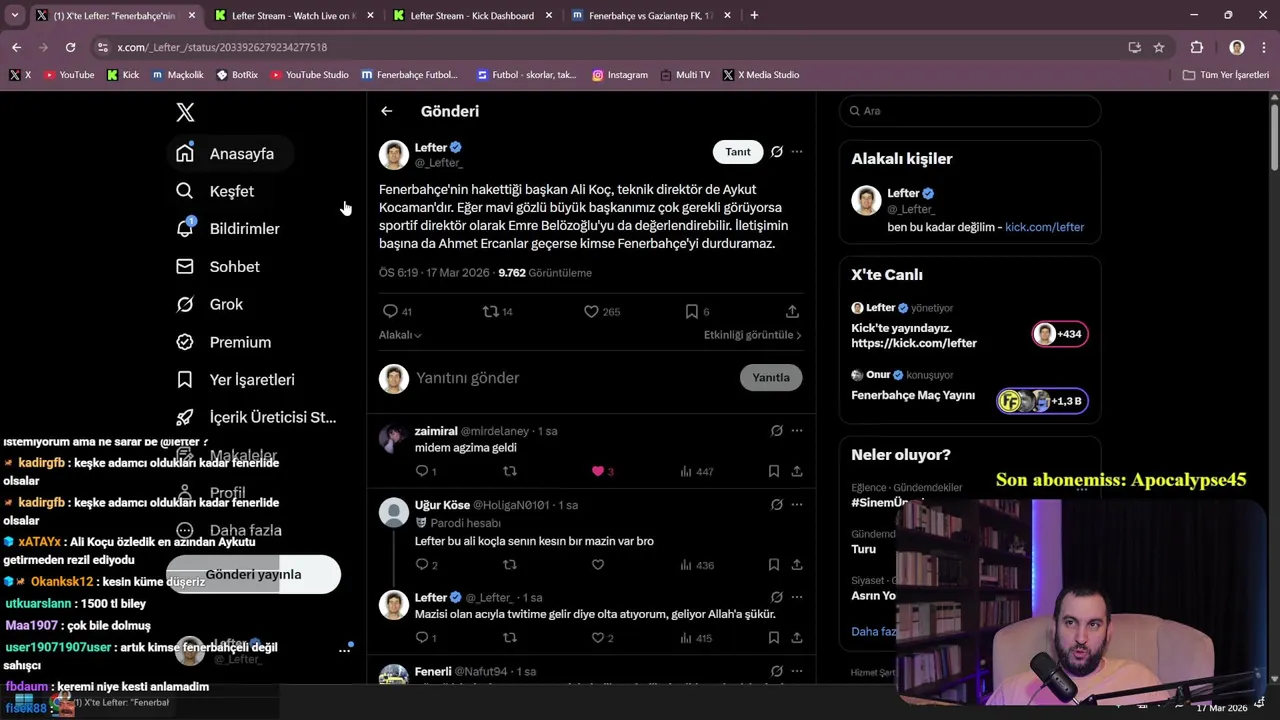Open more options on Lefter reply
1280x720 pixels.
(797, 597)
